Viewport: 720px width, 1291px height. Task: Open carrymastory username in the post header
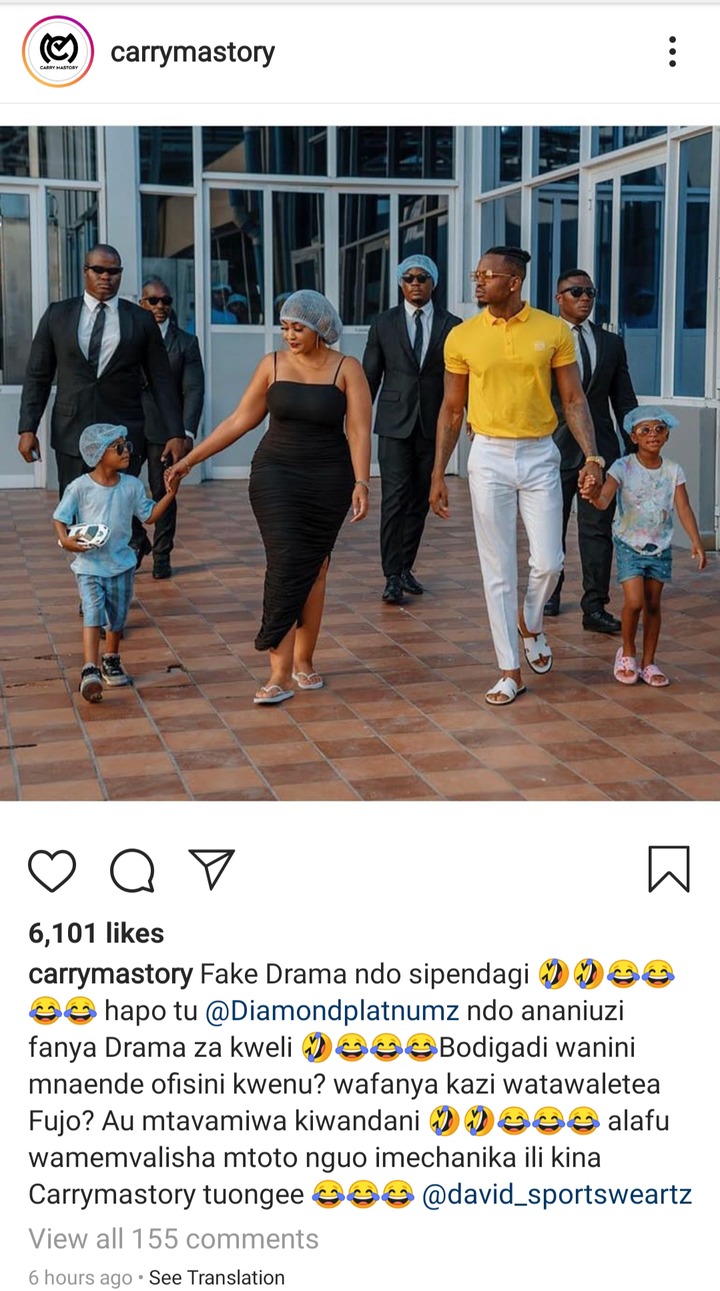coord(192,52)
